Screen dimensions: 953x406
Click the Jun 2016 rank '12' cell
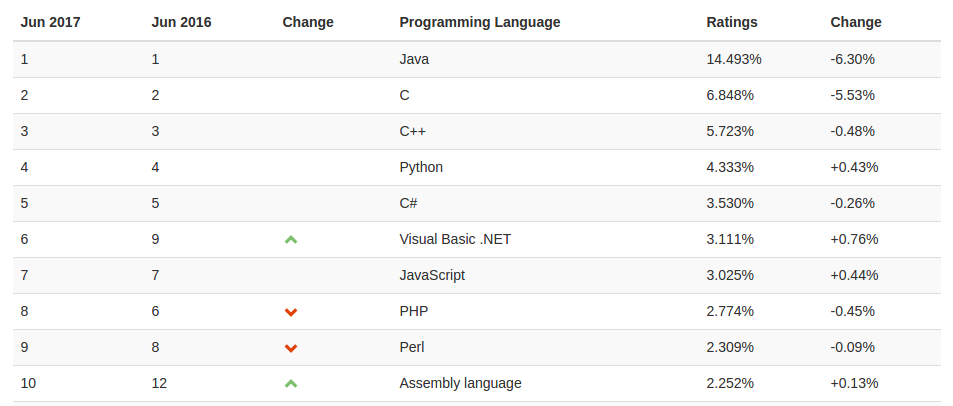point(159,384)
